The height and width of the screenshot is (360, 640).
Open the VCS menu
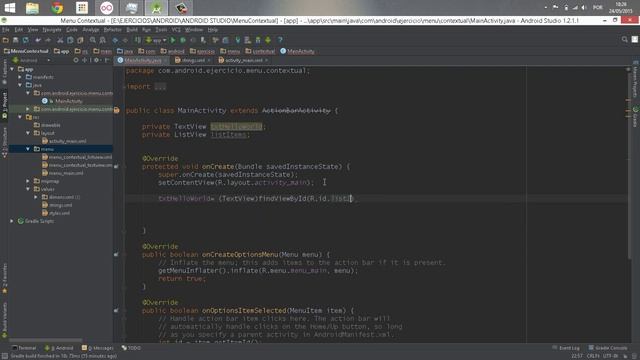(x=176, y=30)
